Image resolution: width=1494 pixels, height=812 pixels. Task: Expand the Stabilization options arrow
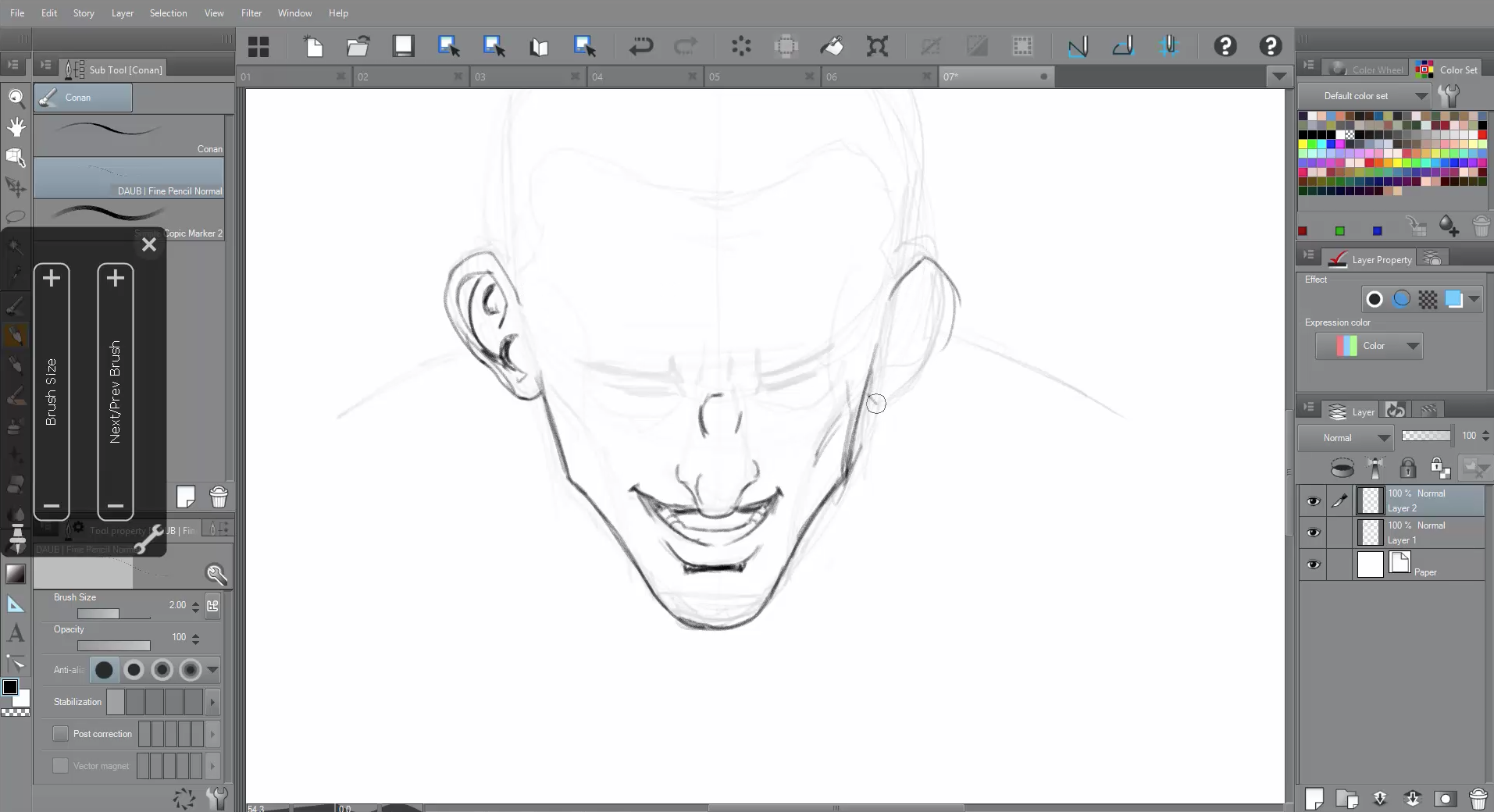(x=212, y=703)
